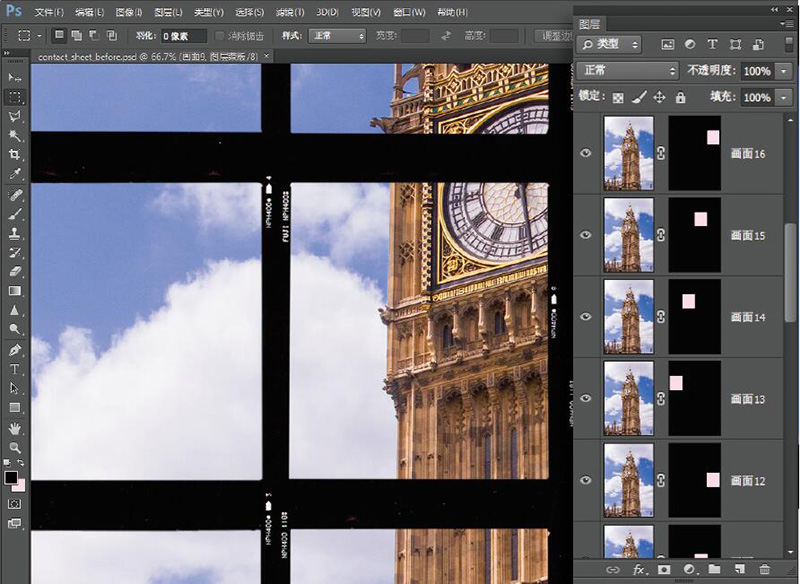The image size is (800, 584).
Task: Select the History Brush tool
Action: 15,252
